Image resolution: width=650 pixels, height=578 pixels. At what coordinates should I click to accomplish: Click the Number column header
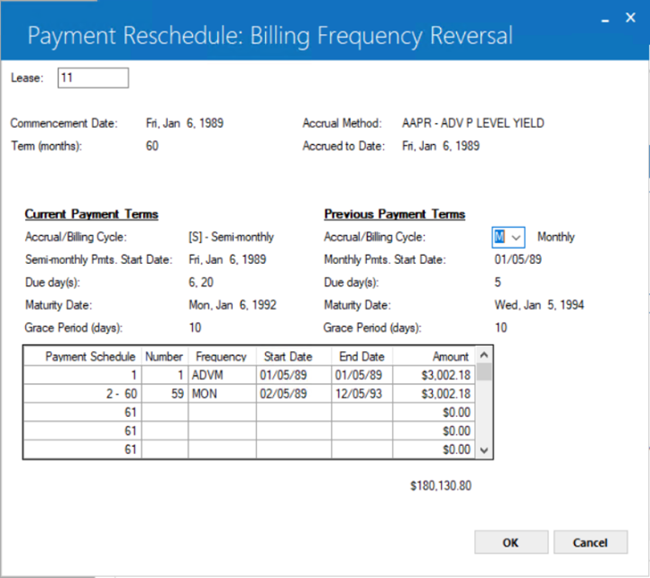coord(165,356)
